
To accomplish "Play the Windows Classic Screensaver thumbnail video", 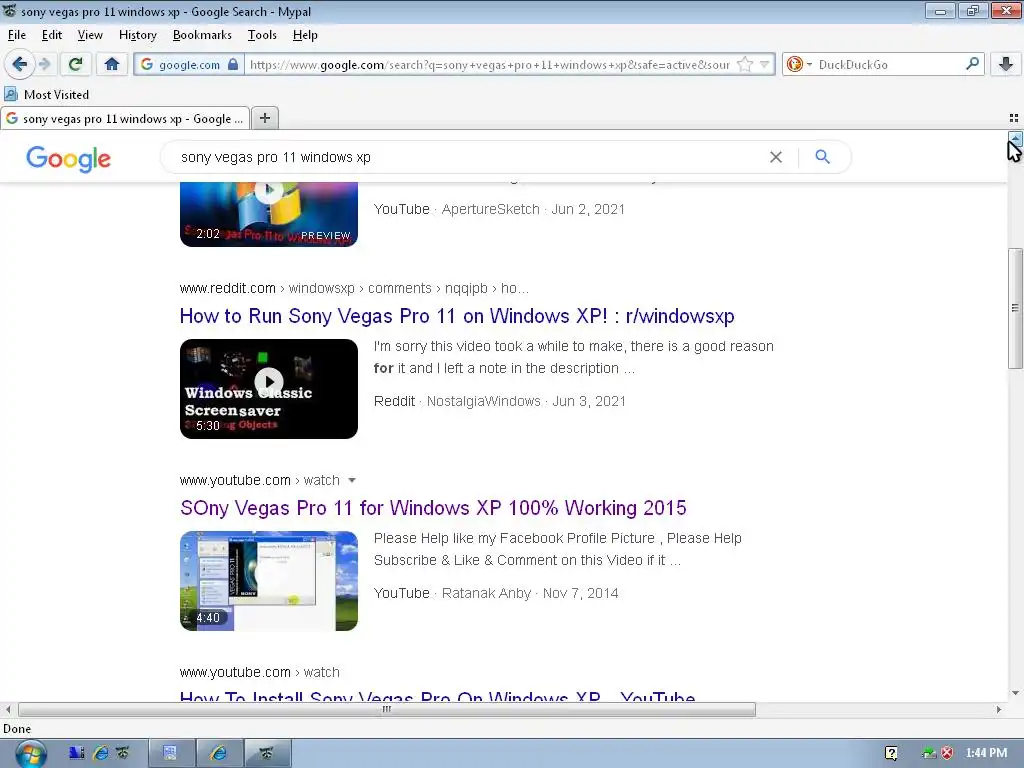I will click(x=268, y=389).
